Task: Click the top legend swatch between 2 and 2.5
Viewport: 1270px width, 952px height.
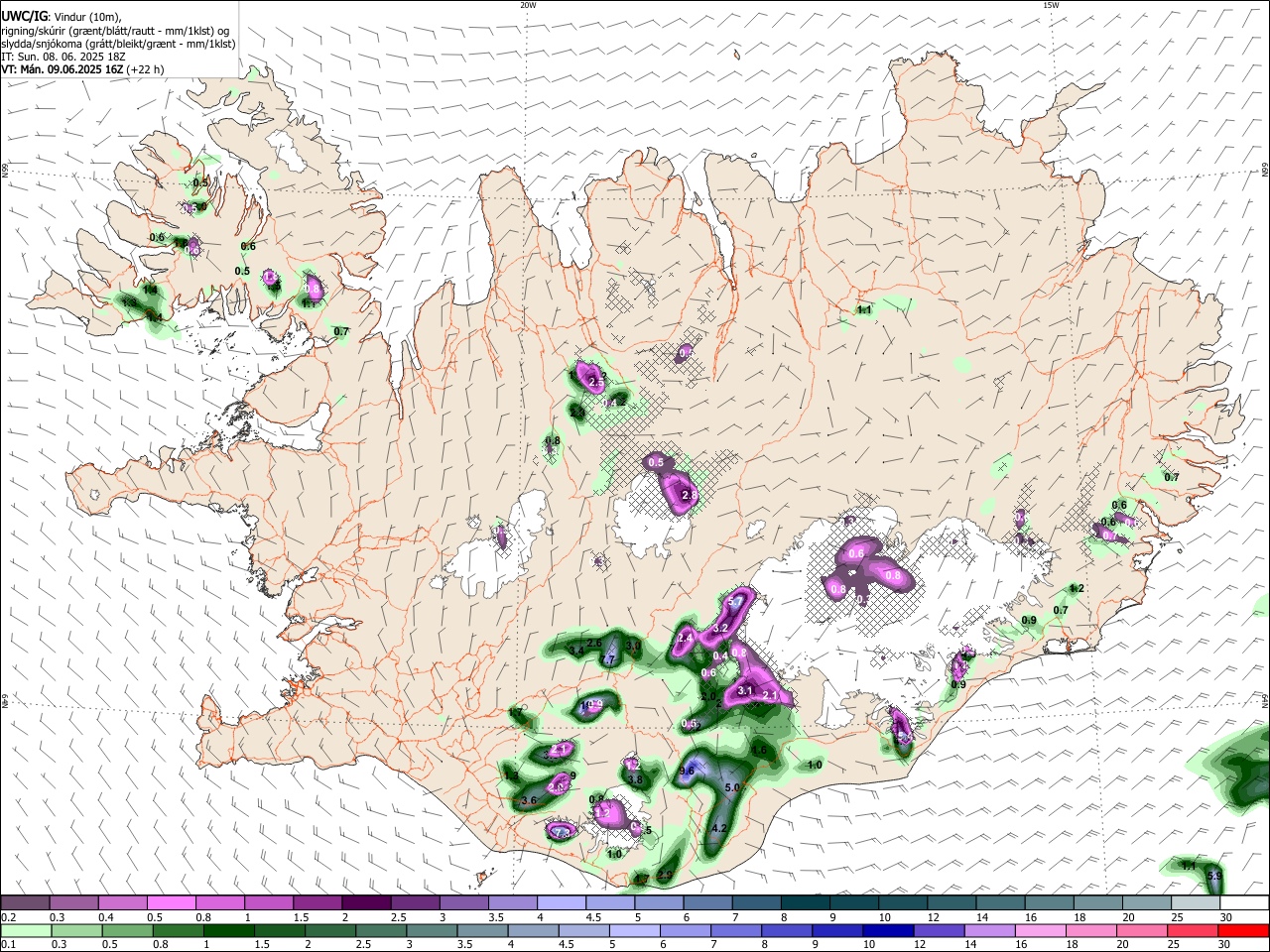Action: point(365,902)
